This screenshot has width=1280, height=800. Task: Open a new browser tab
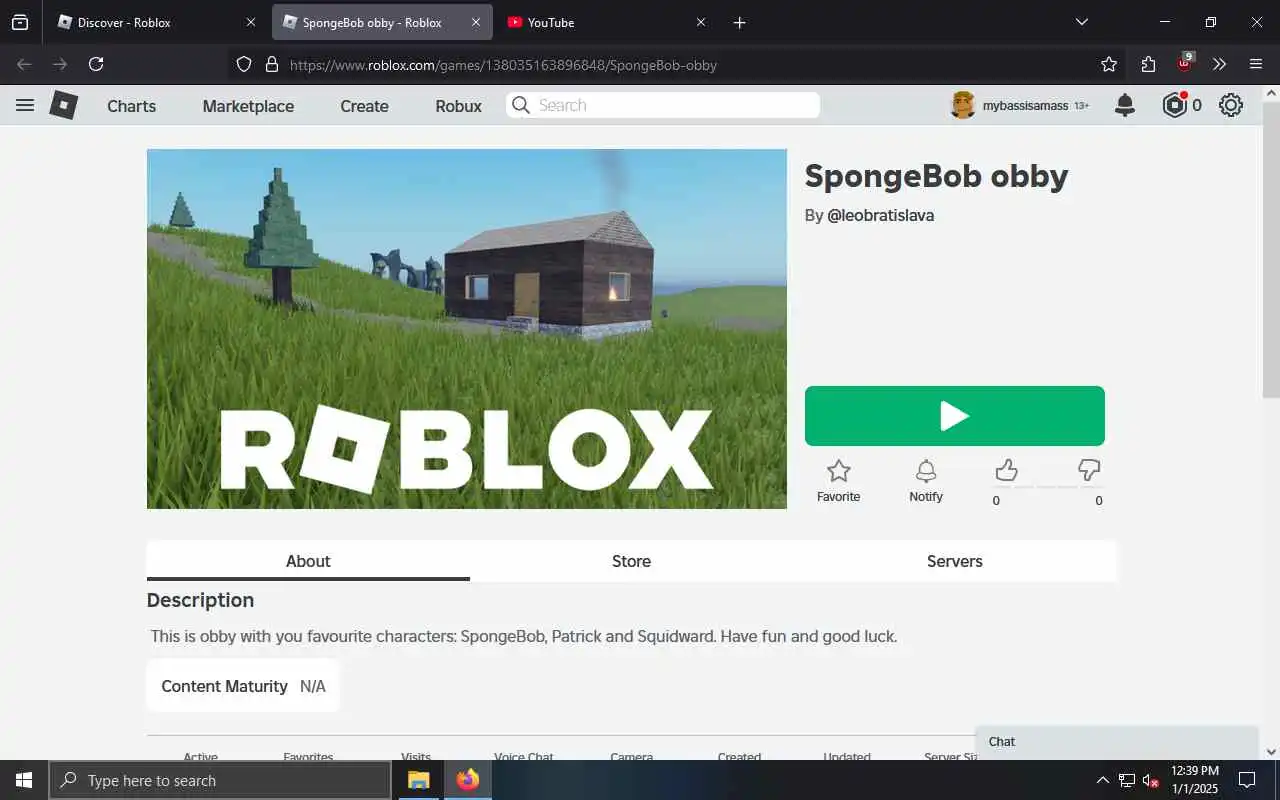pyautogui.click(x=739, y=22)
